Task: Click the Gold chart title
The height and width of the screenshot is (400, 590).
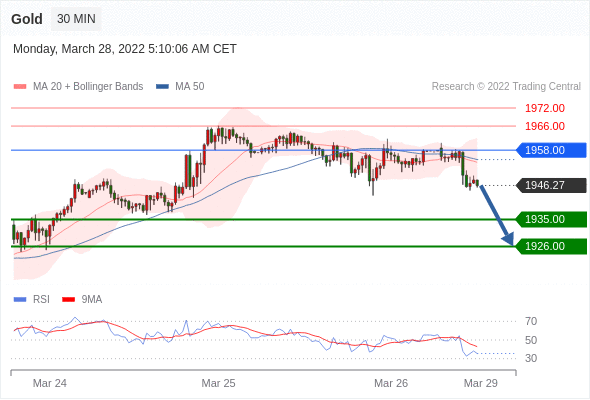Action: 27,19
